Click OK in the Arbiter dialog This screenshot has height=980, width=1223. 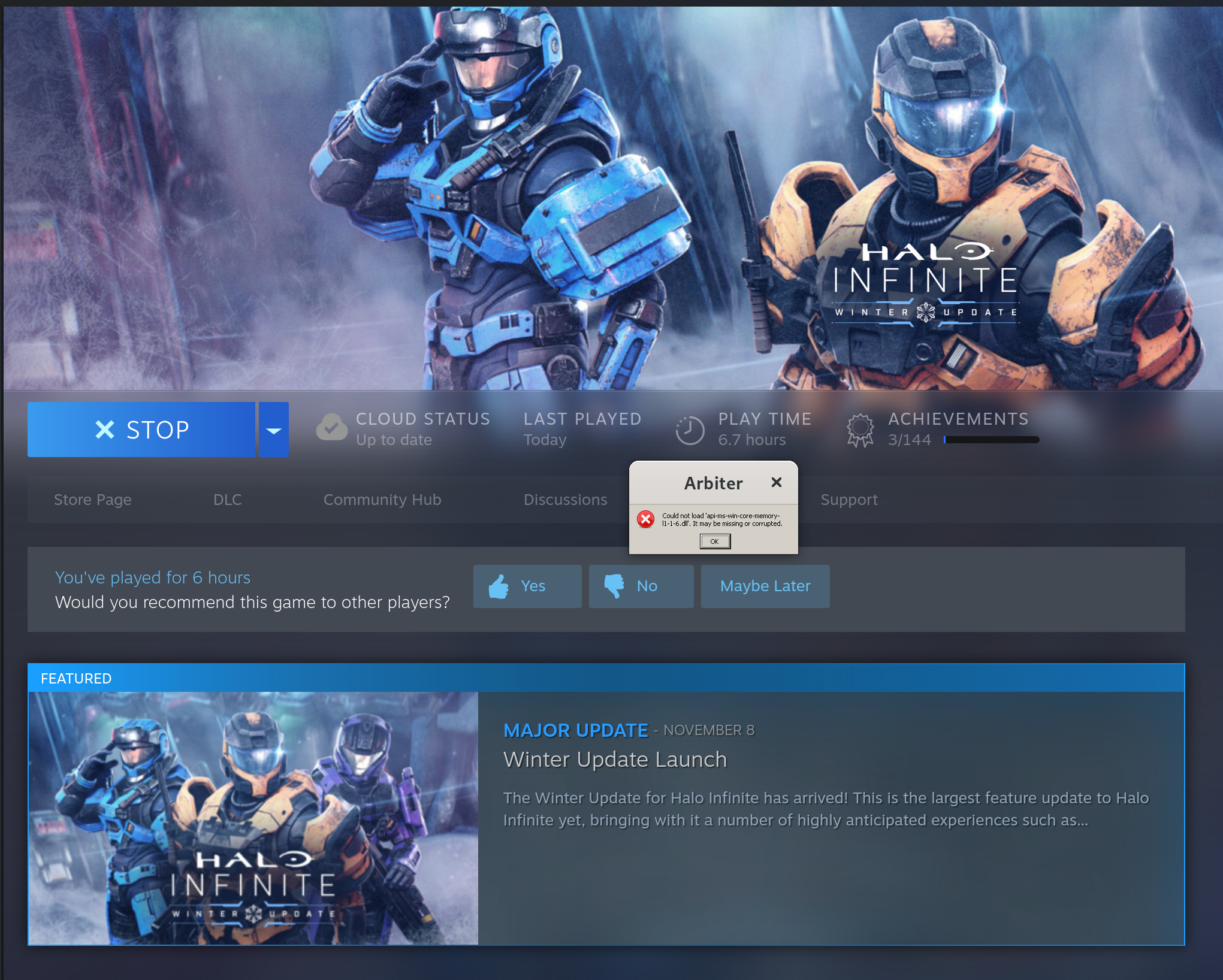click(x=715, y=542)
